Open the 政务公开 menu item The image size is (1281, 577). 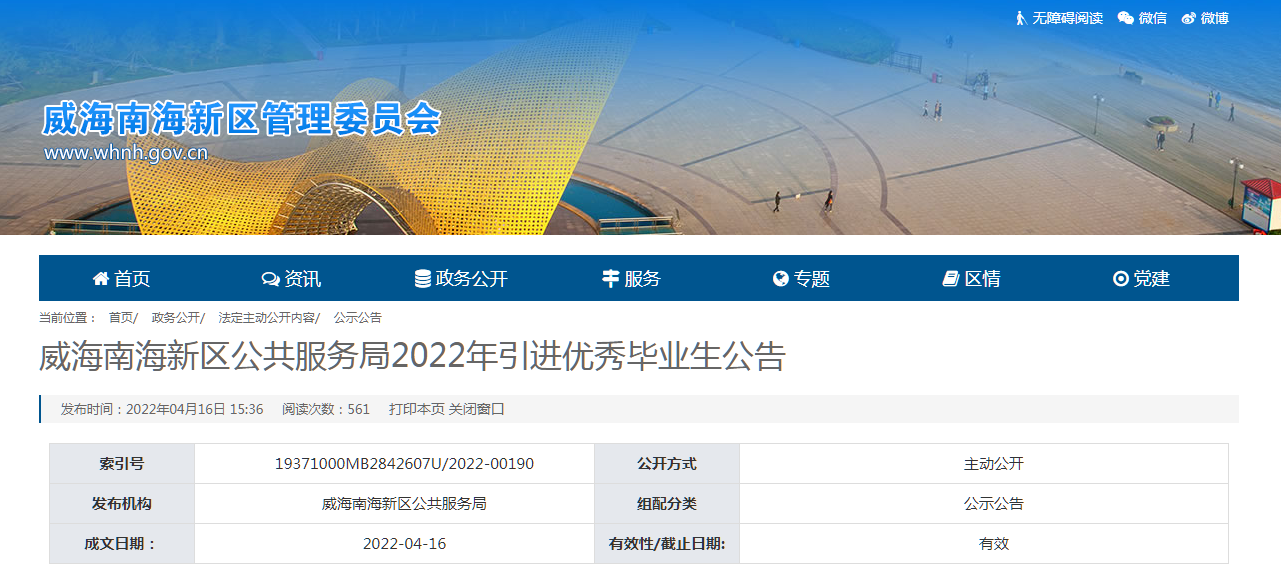point(472,279)
